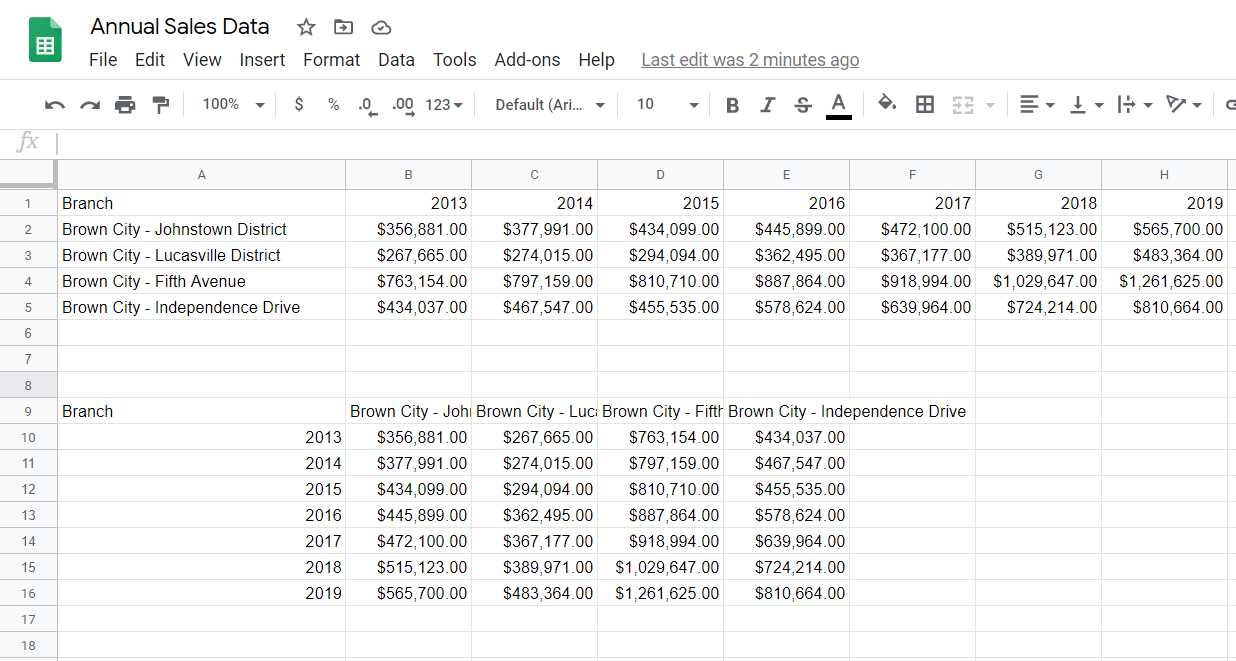This screenshot has width=1236, height=661.
Task: Open more number formats 123 dropdown
Action: pos(444,105)
